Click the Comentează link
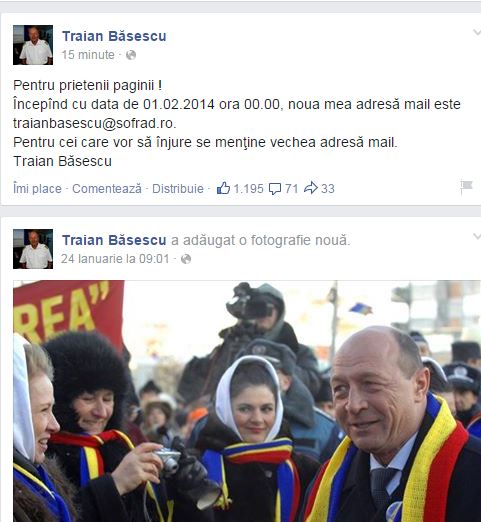This screenshot has height=522, width=481. pyautogui.click(x=107, y=189)
